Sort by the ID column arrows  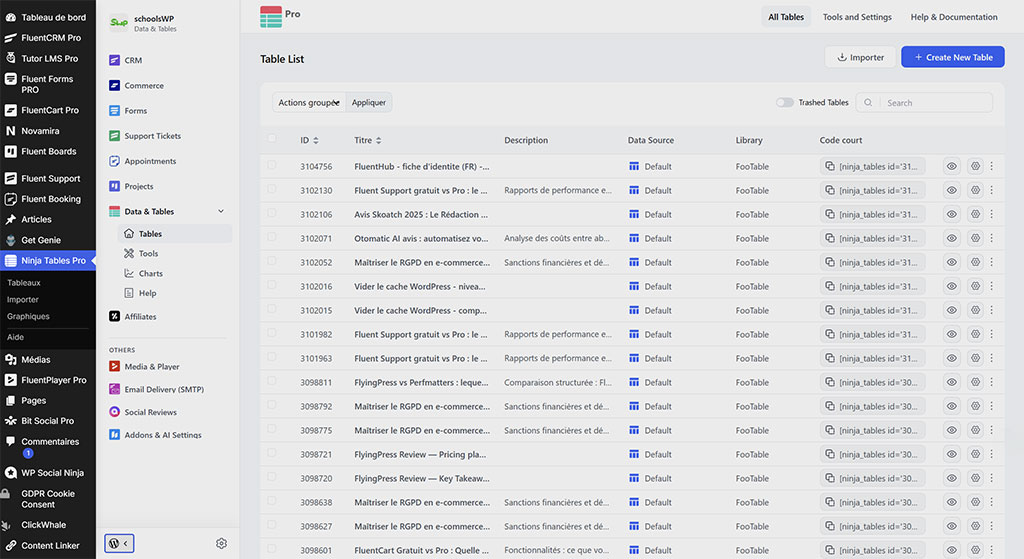click(x=316, y=140)
